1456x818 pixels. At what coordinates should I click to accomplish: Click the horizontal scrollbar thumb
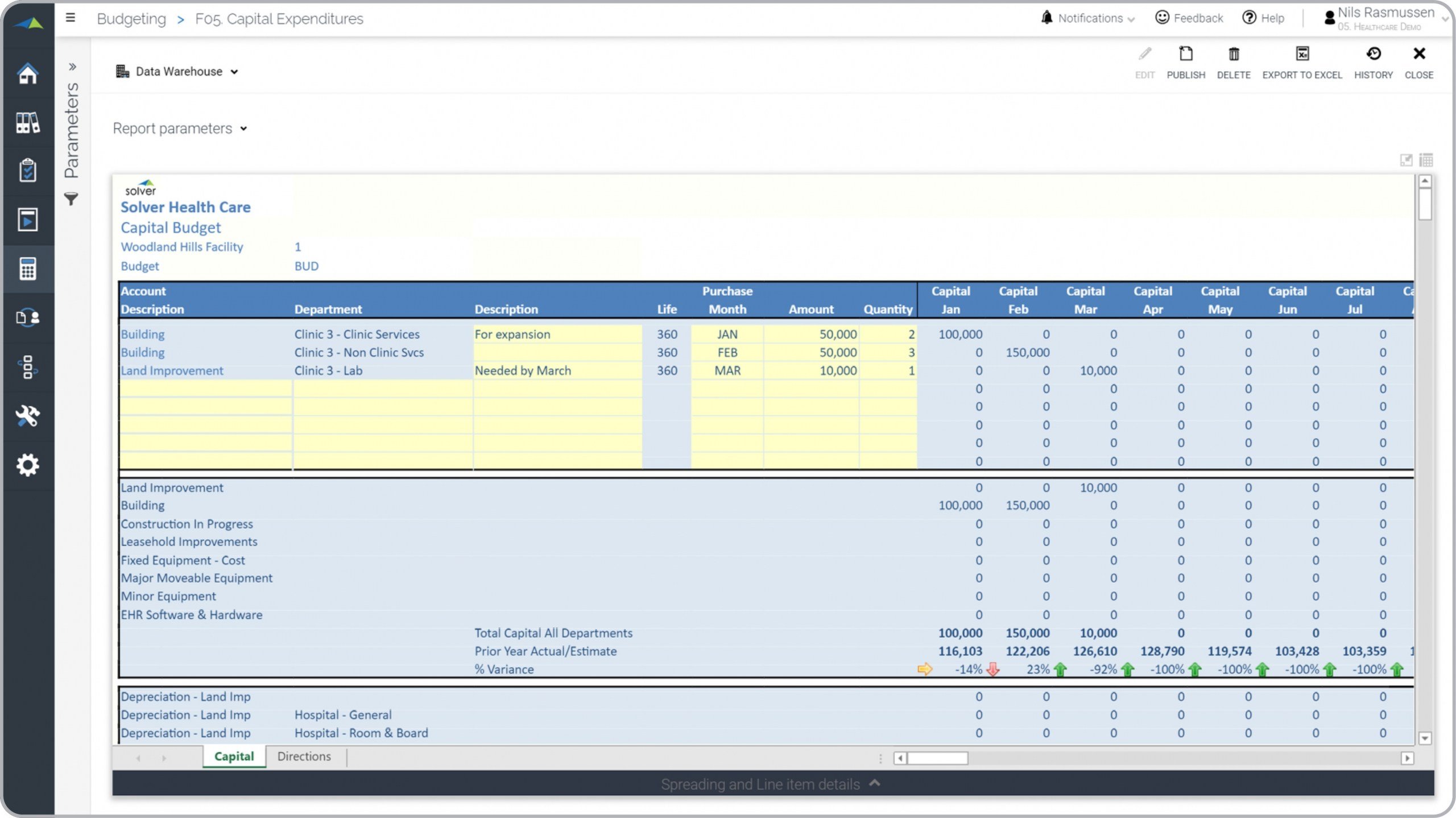(937, 758)
